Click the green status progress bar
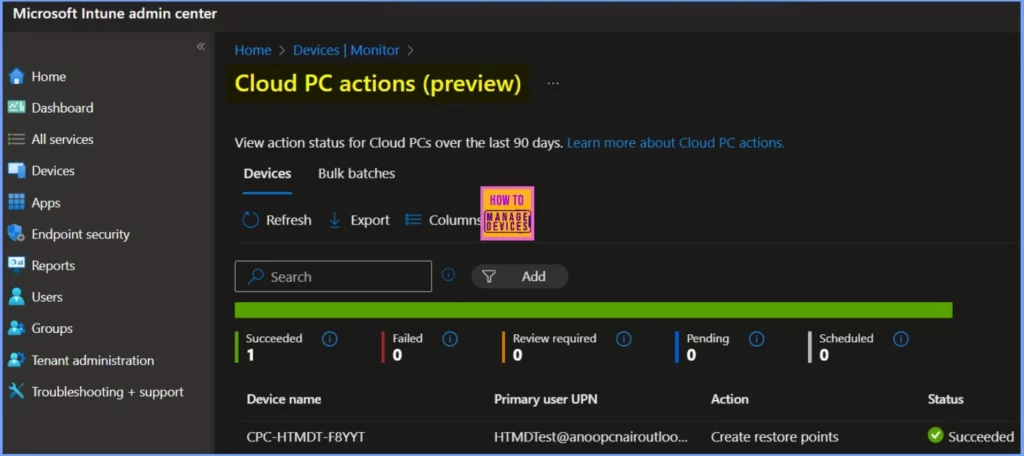This screenshot has width=1024, height=456. point(593,310)
